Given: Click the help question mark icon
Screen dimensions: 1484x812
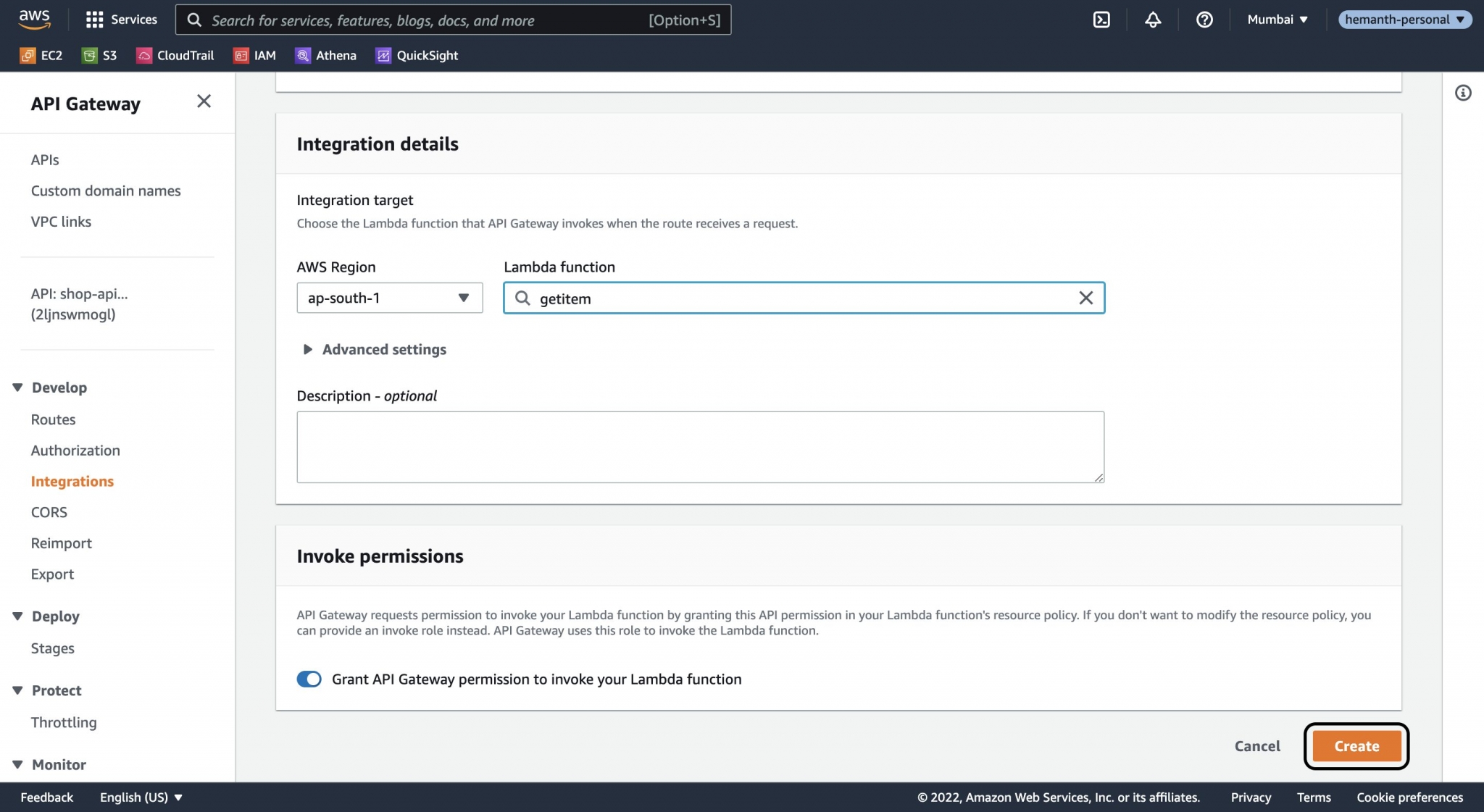Looking at the screenshot, I should (1204, 20).
